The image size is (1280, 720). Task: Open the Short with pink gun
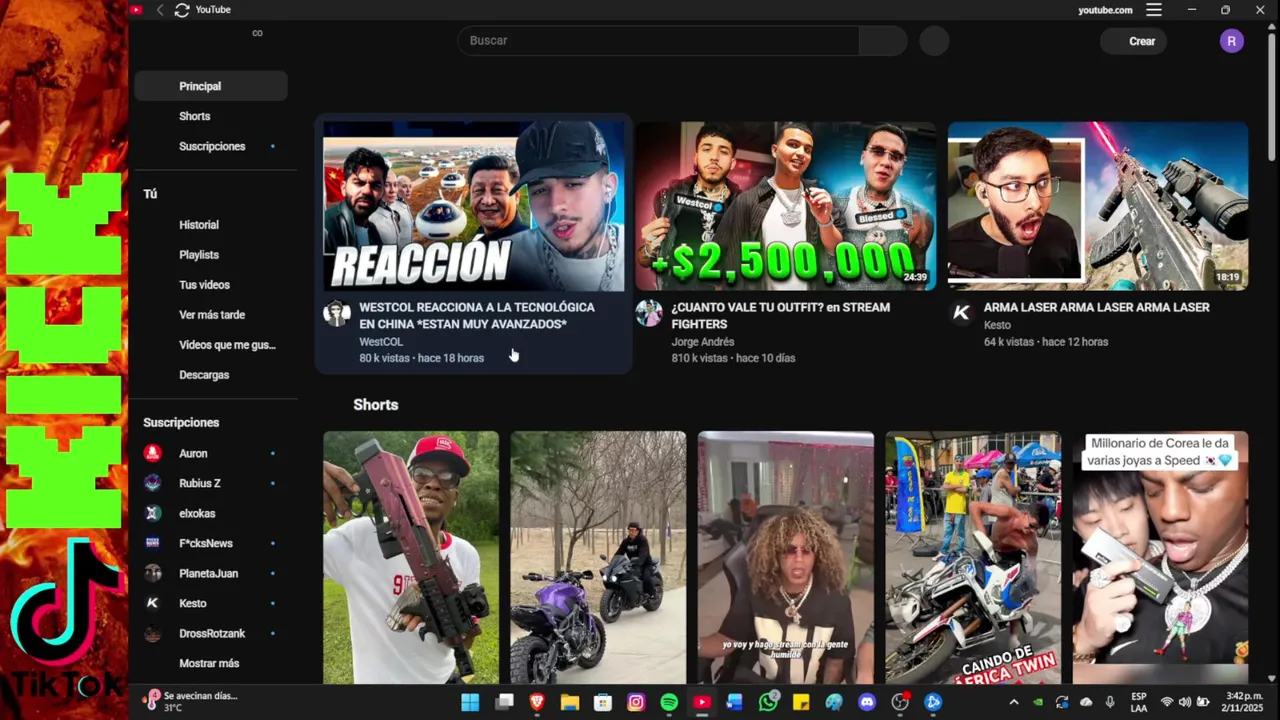click(411, 558)
